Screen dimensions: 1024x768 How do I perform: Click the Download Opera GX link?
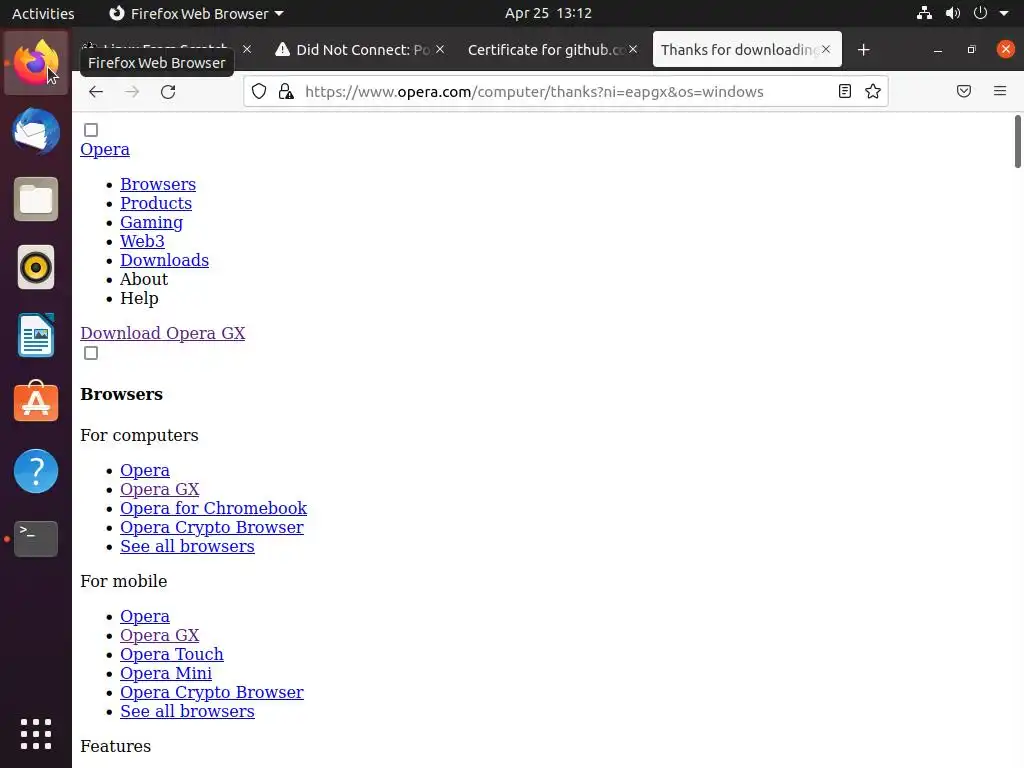[163, 333]
